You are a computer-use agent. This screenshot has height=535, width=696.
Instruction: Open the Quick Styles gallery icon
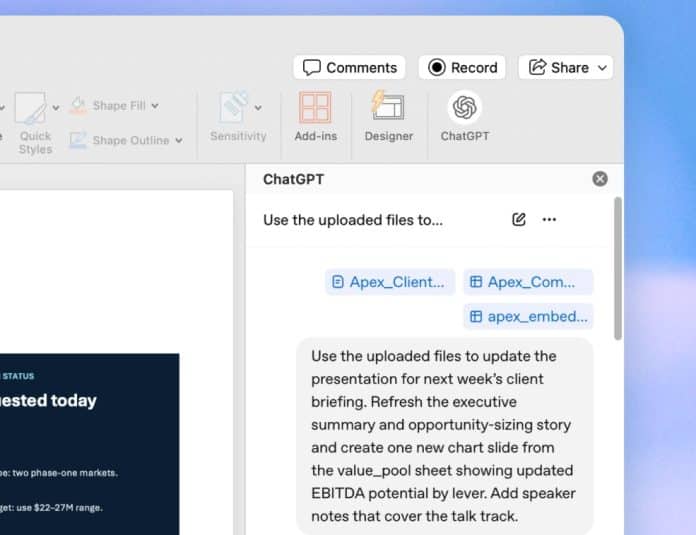coord(31,108)
